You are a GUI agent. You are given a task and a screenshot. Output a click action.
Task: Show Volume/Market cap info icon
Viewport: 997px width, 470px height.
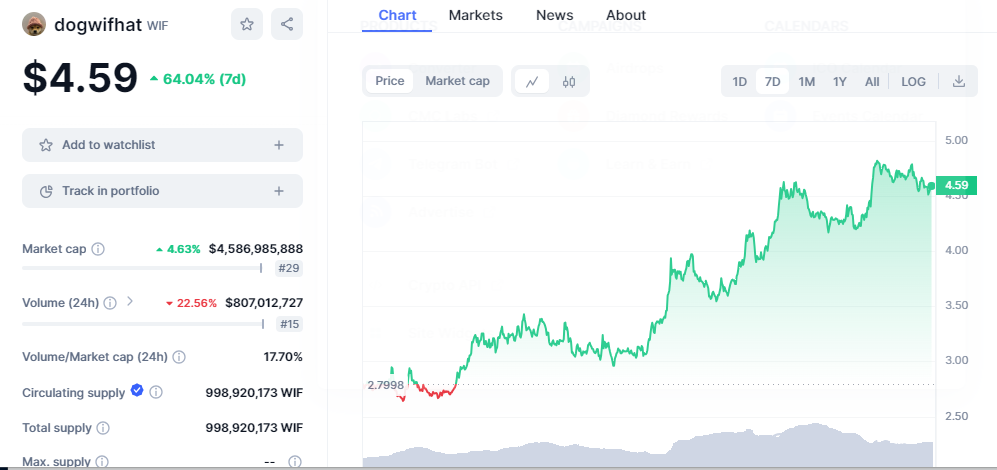[x=179, y=357]
